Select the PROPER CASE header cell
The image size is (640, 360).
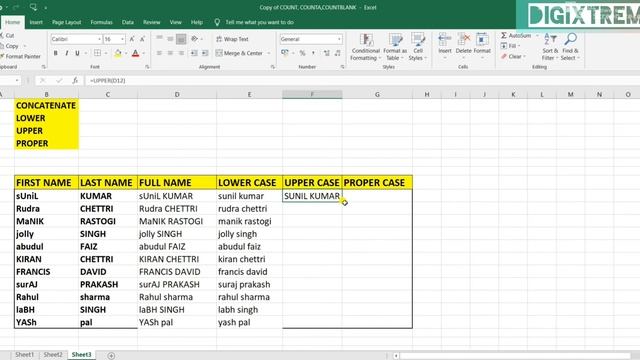click(377, 183)
